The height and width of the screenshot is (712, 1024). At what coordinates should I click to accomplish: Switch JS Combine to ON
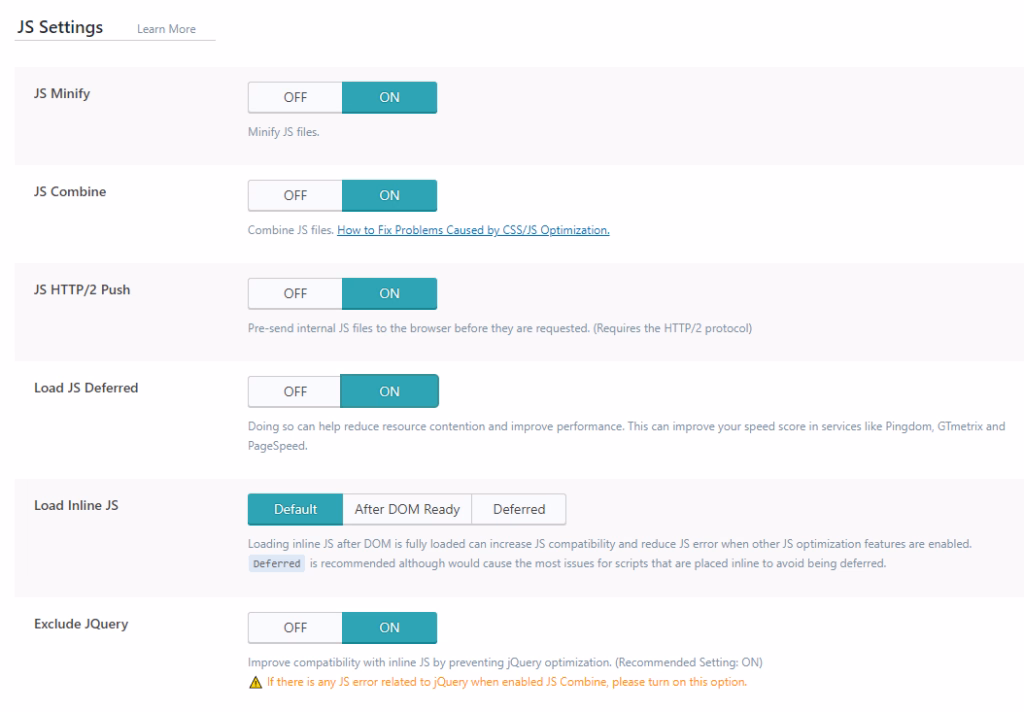coord(389,195)
